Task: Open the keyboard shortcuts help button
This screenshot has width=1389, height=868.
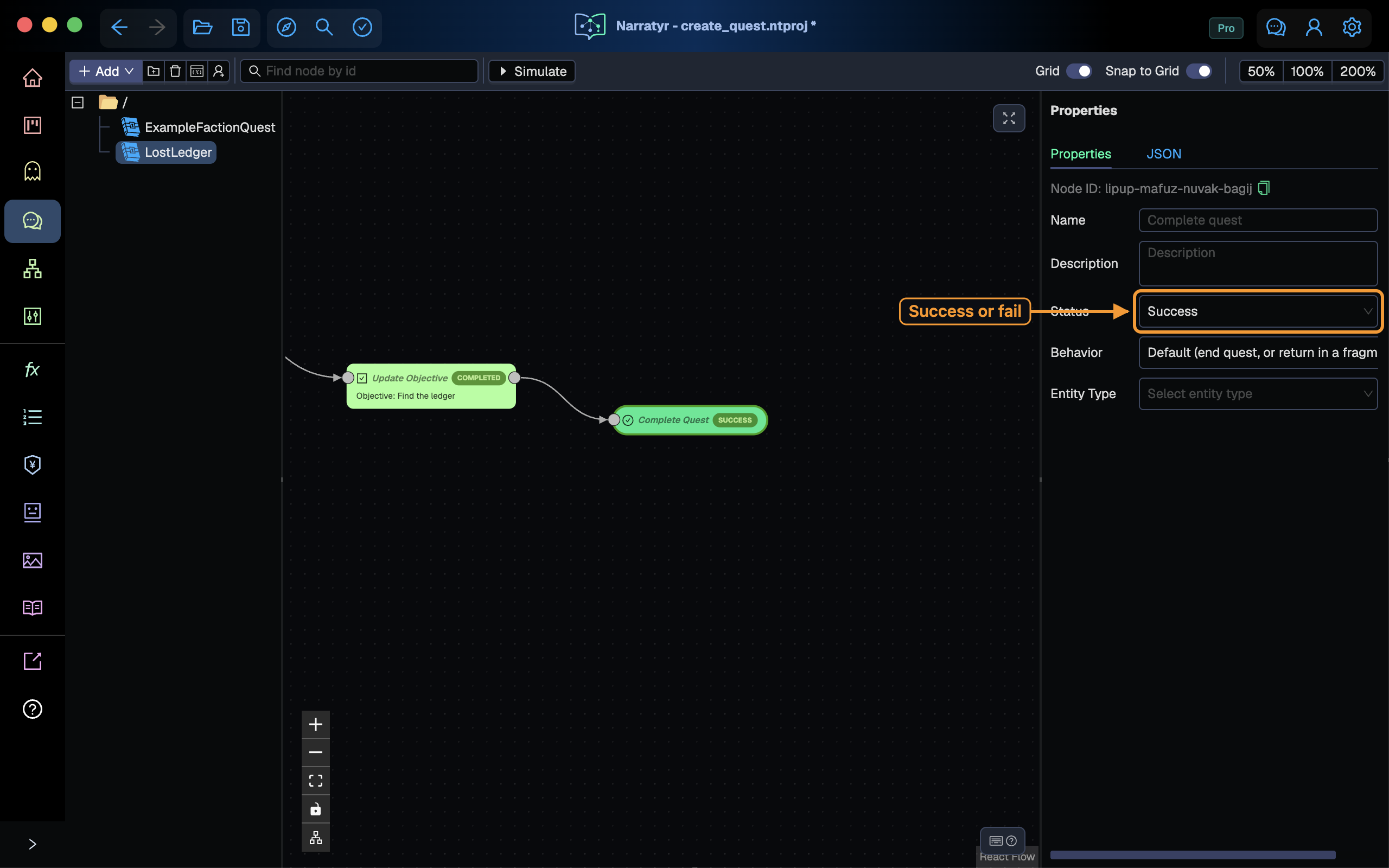Action: [x=1002, y=840]
